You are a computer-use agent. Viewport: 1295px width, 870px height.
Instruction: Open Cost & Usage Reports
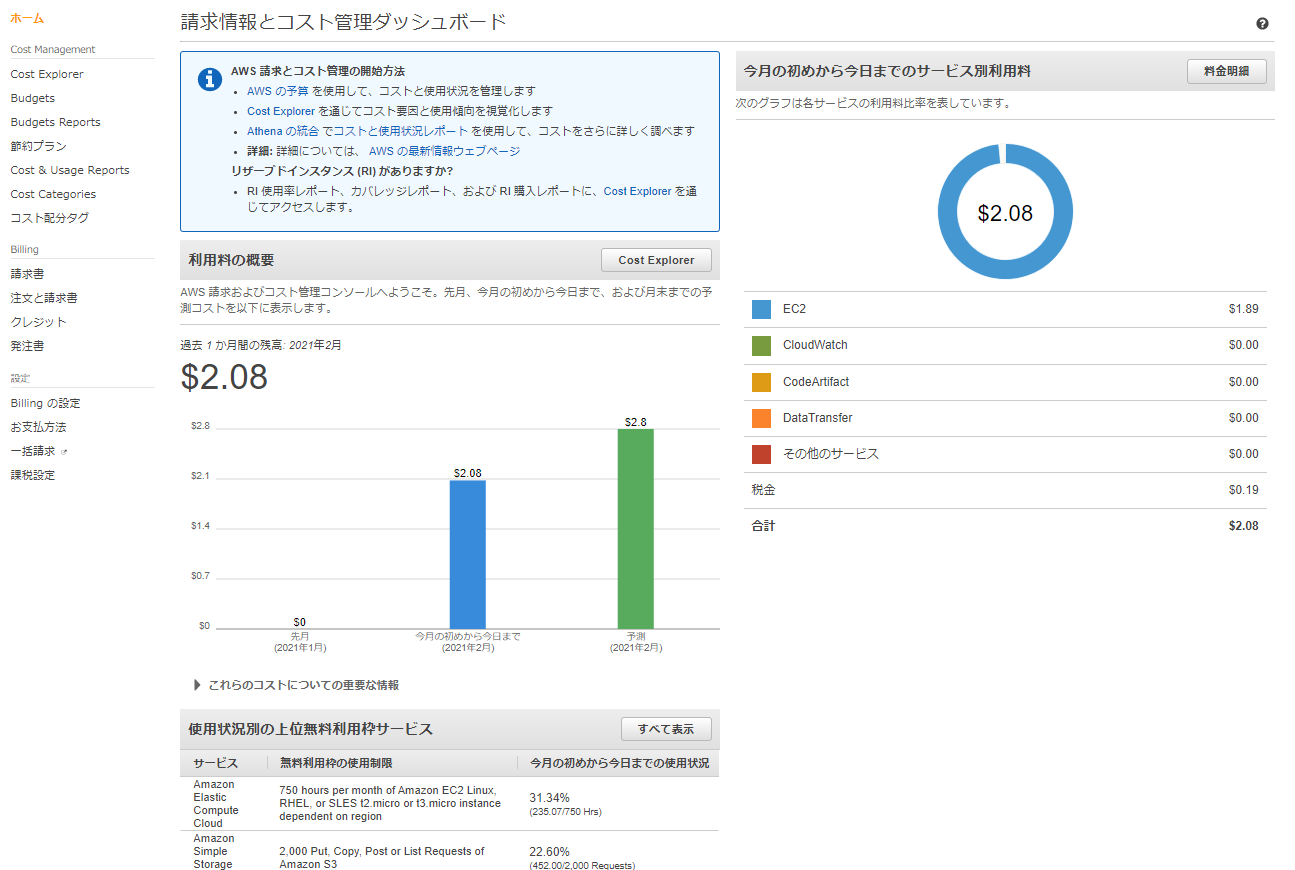tap(70, 170)
